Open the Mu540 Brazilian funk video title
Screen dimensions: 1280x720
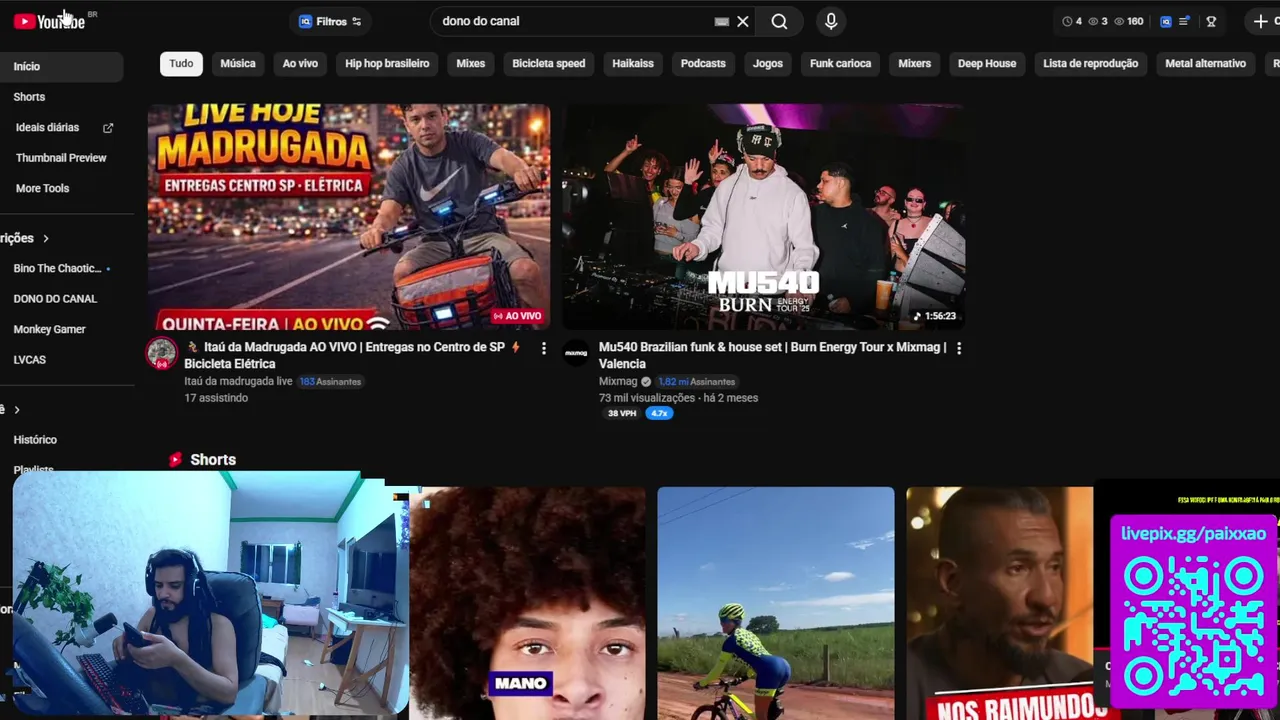(772, 355)
